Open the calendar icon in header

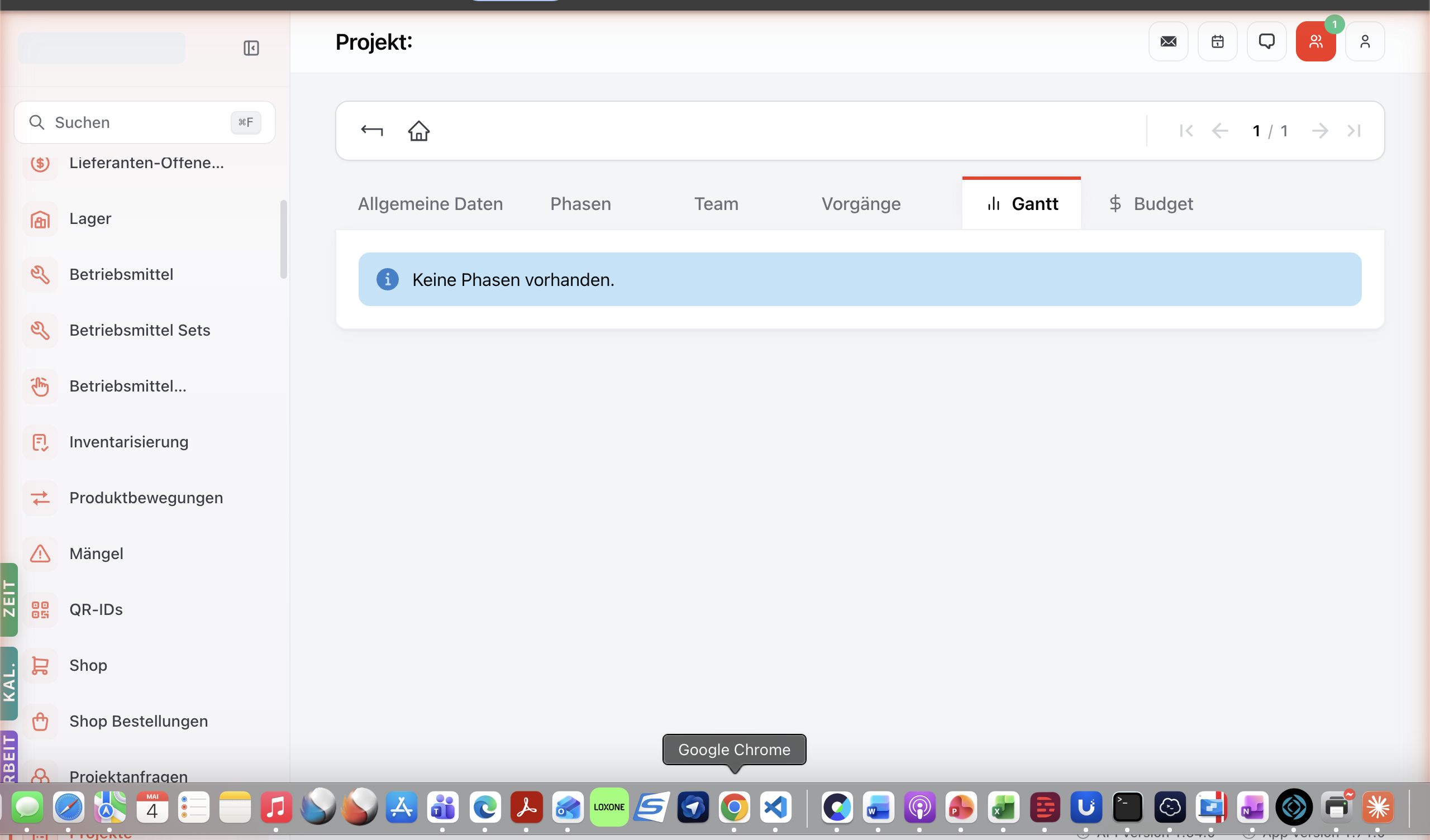[x=1218, y=41]
